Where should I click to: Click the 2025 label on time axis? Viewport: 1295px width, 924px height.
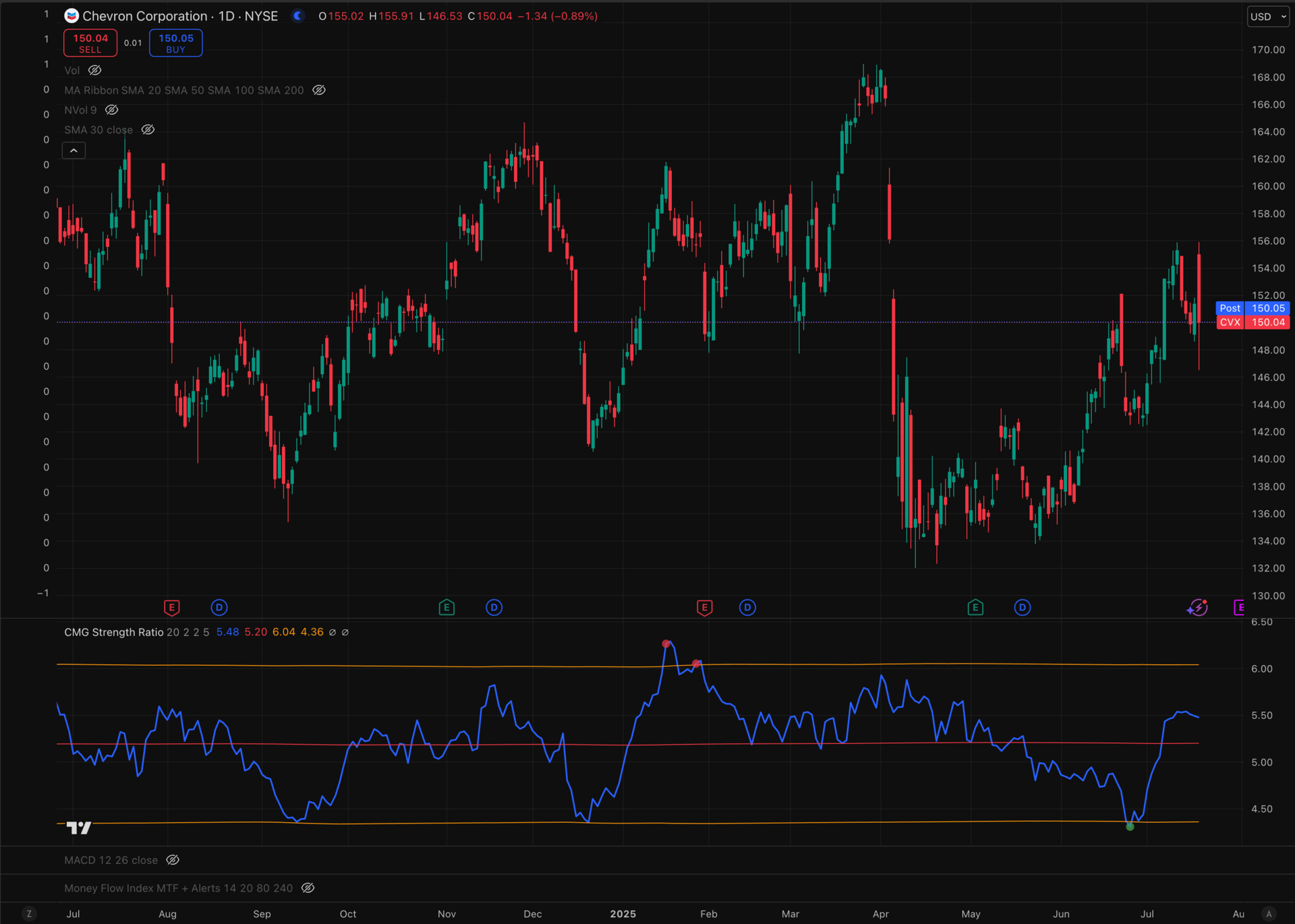(623, 914)
